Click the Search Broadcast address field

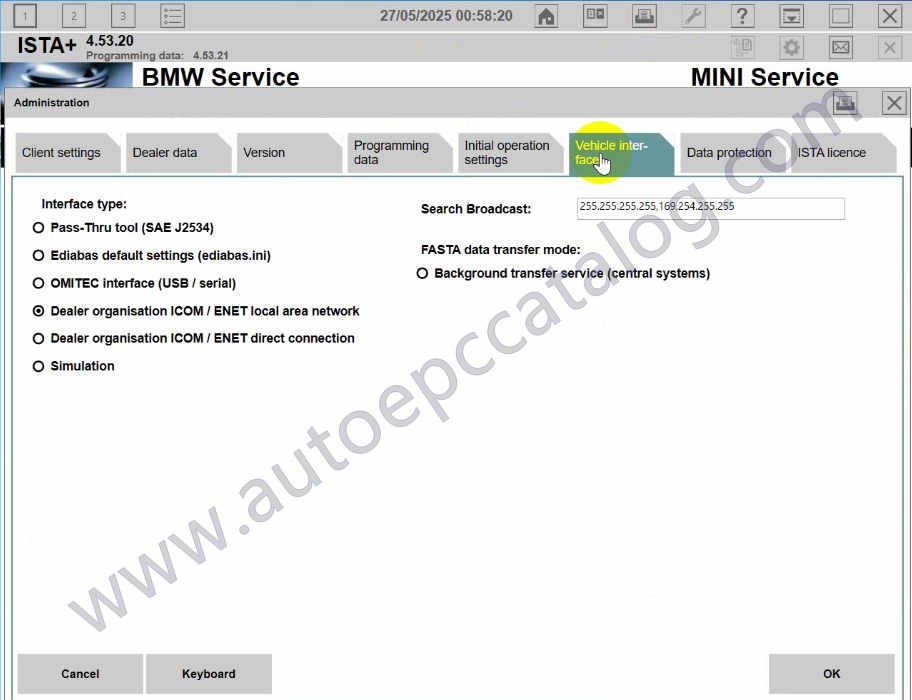pos(711,208)
